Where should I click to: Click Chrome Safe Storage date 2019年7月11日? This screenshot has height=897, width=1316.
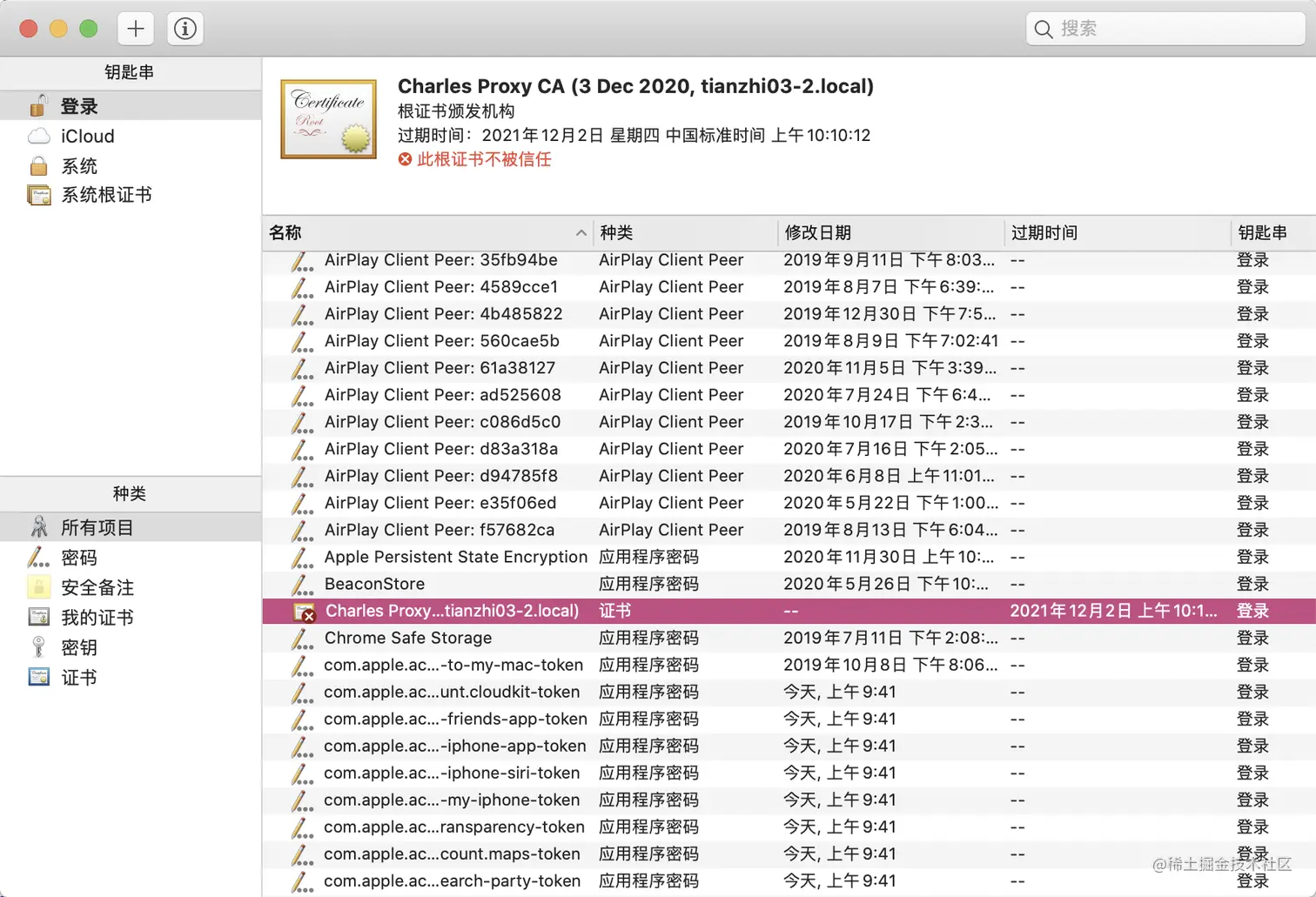(890, 638)
